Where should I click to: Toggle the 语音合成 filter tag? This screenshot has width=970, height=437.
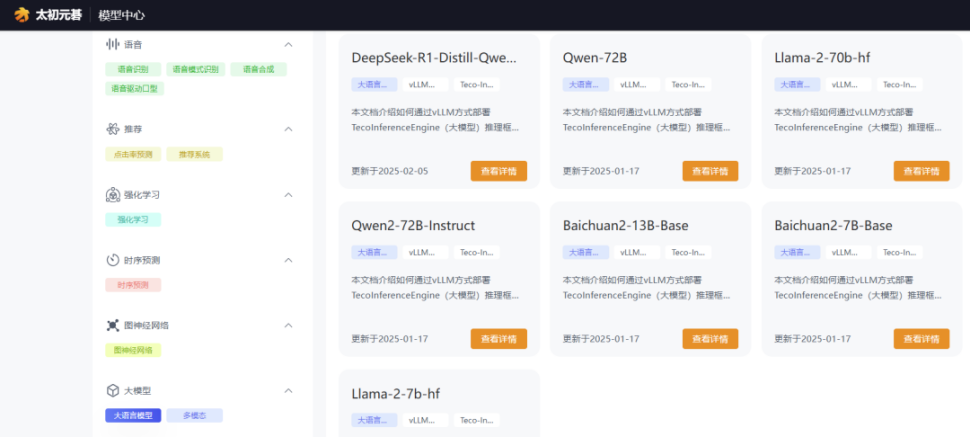click(x=258, y=70)
